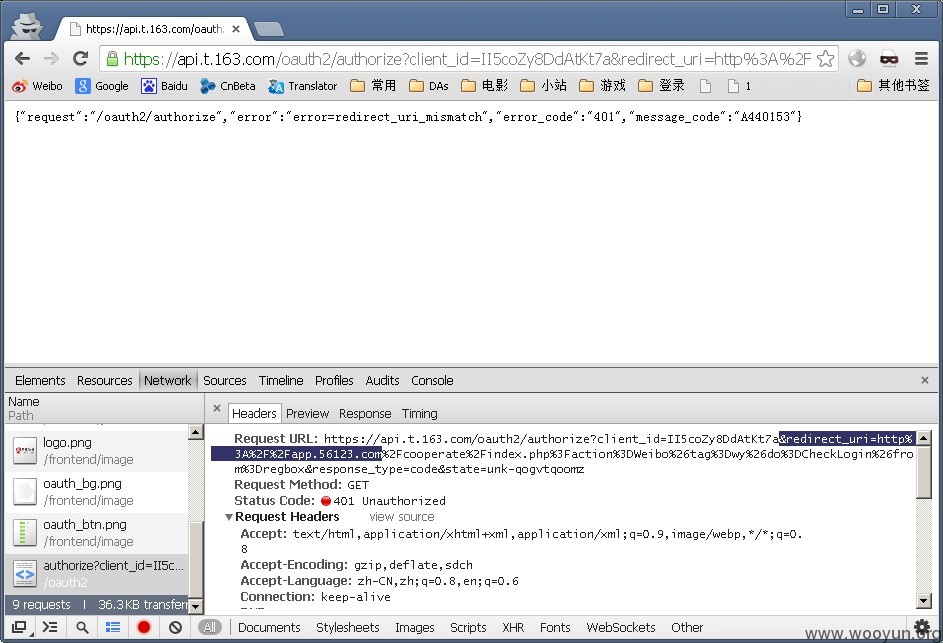Click the globe extension icon
This screenshot has height=643, width=943.
pyautogui.click(x=857, y=58)
